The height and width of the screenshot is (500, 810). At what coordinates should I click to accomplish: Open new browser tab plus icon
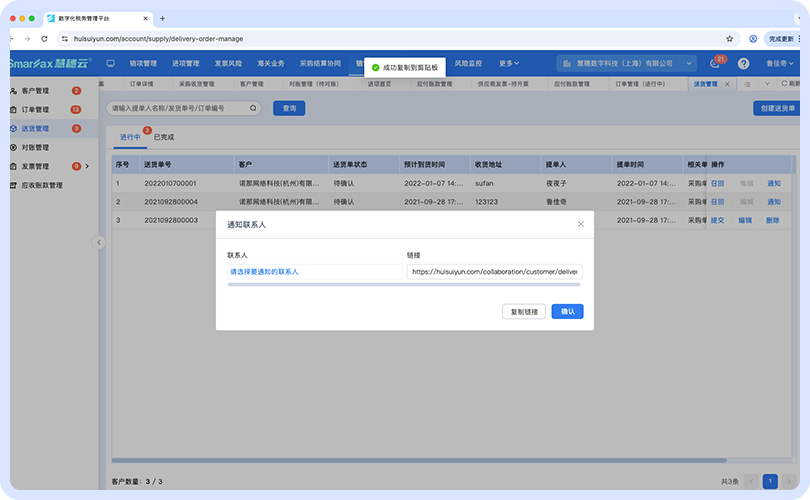coord(162,18)
